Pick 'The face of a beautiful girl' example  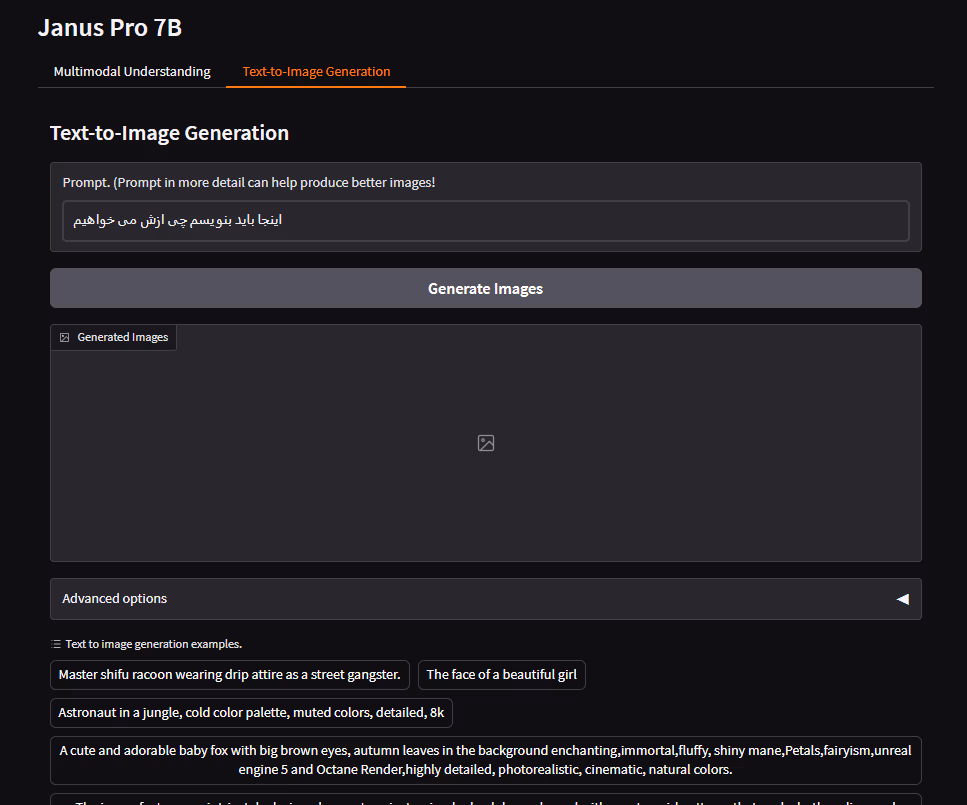point(501,674)
